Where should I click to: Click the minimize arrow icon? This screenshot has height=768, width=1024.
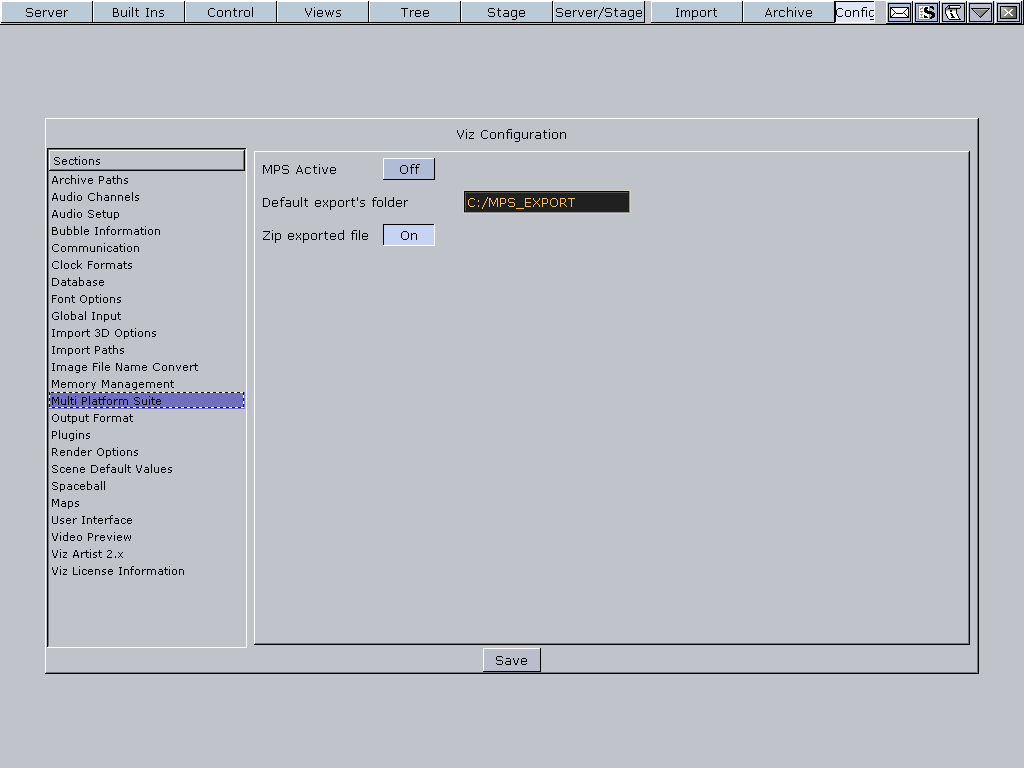980,13
